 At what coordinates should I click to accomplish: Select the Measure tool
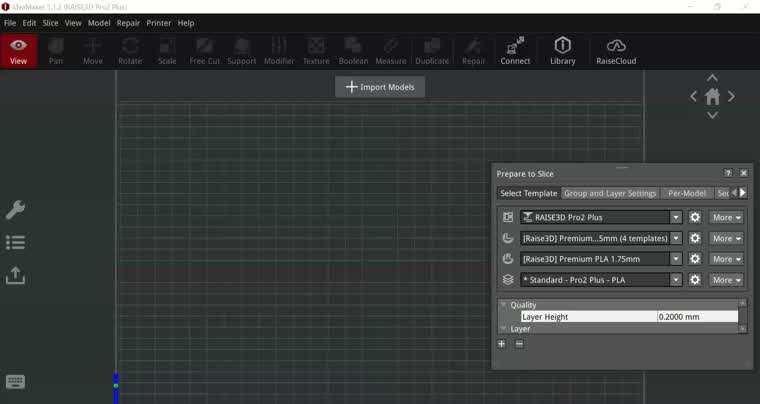[x=391, y=51]
